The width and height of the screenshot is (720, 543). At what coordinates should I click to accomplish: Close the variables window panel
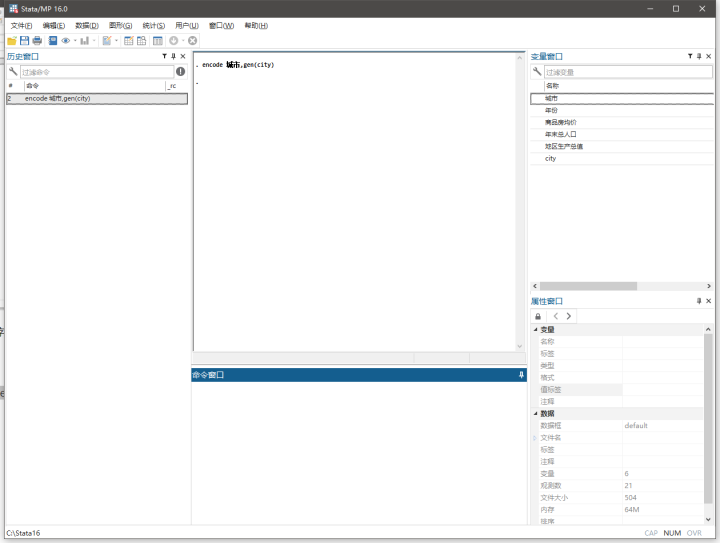coord(709,56)
